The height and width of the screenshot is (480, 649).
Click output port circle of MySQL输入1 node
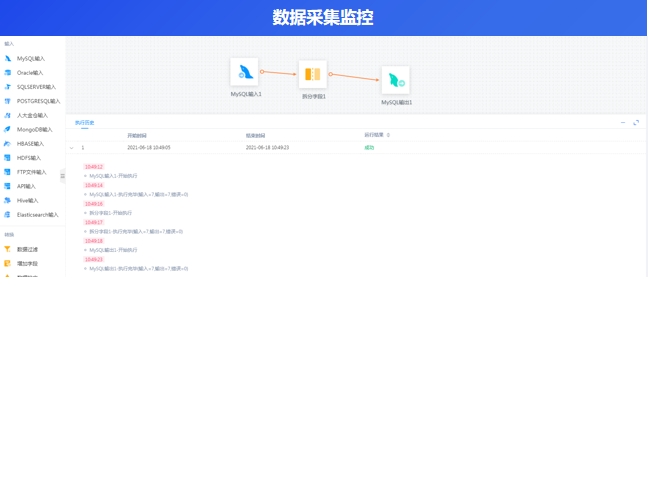tap(262, 72)
